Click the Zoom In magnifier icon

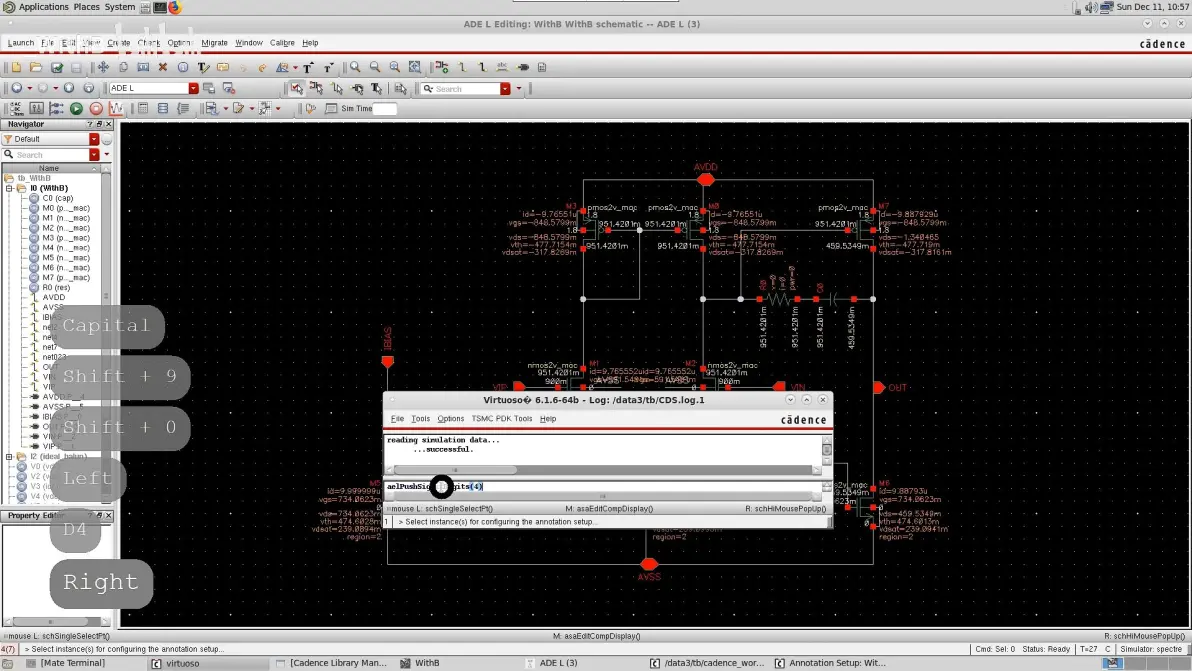coord(355,68)
